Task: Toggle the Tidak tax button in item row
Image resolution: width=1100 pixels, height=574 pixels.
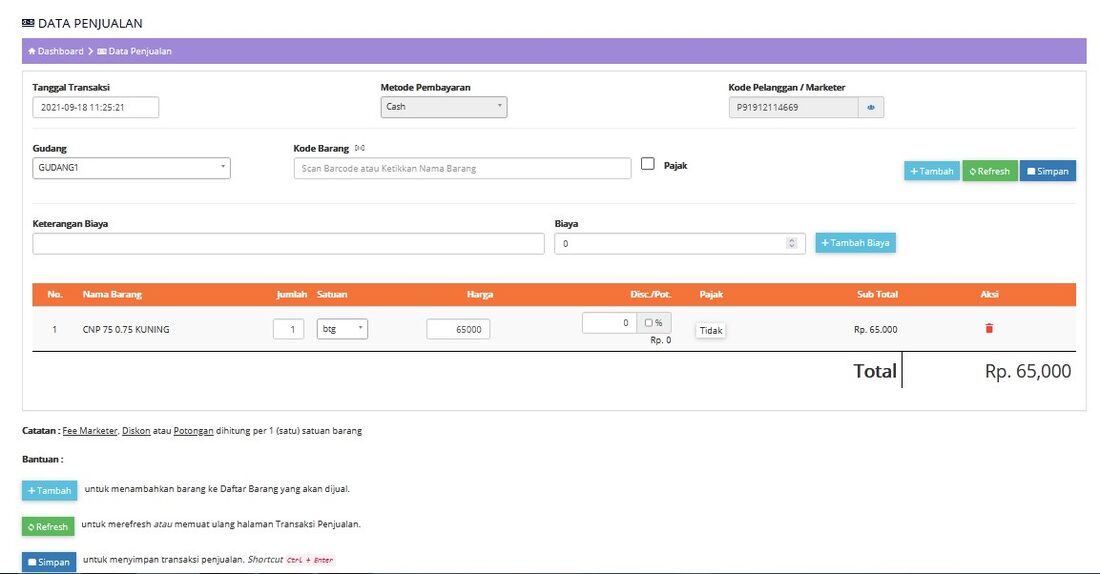Action: (x=711, y=331)
